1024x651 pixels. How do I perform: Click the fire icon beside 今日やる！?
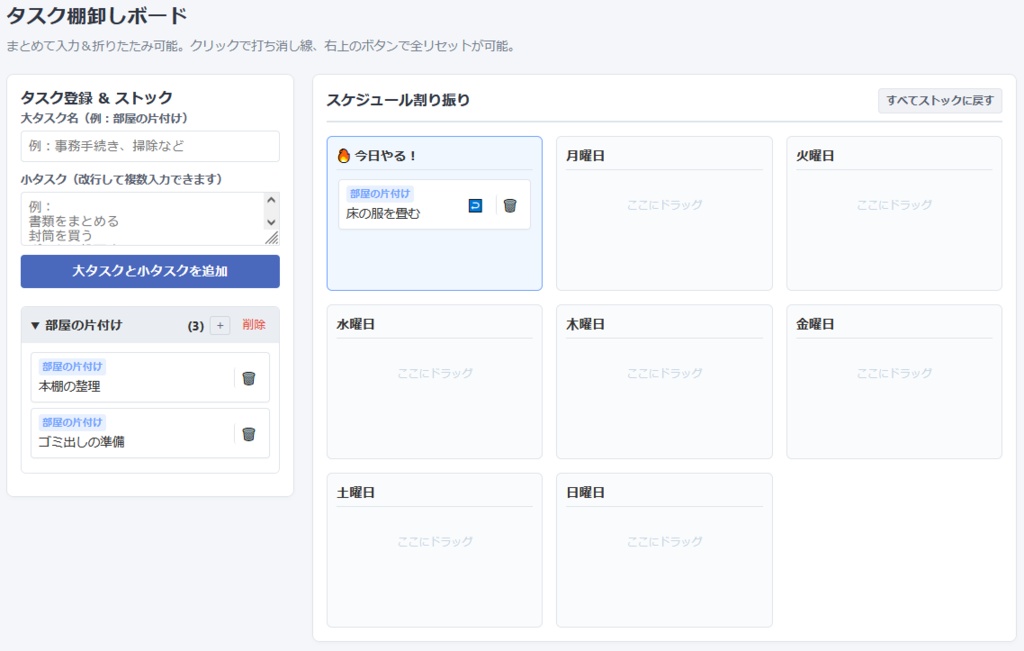pyautogui.click(x=344, y=155)
